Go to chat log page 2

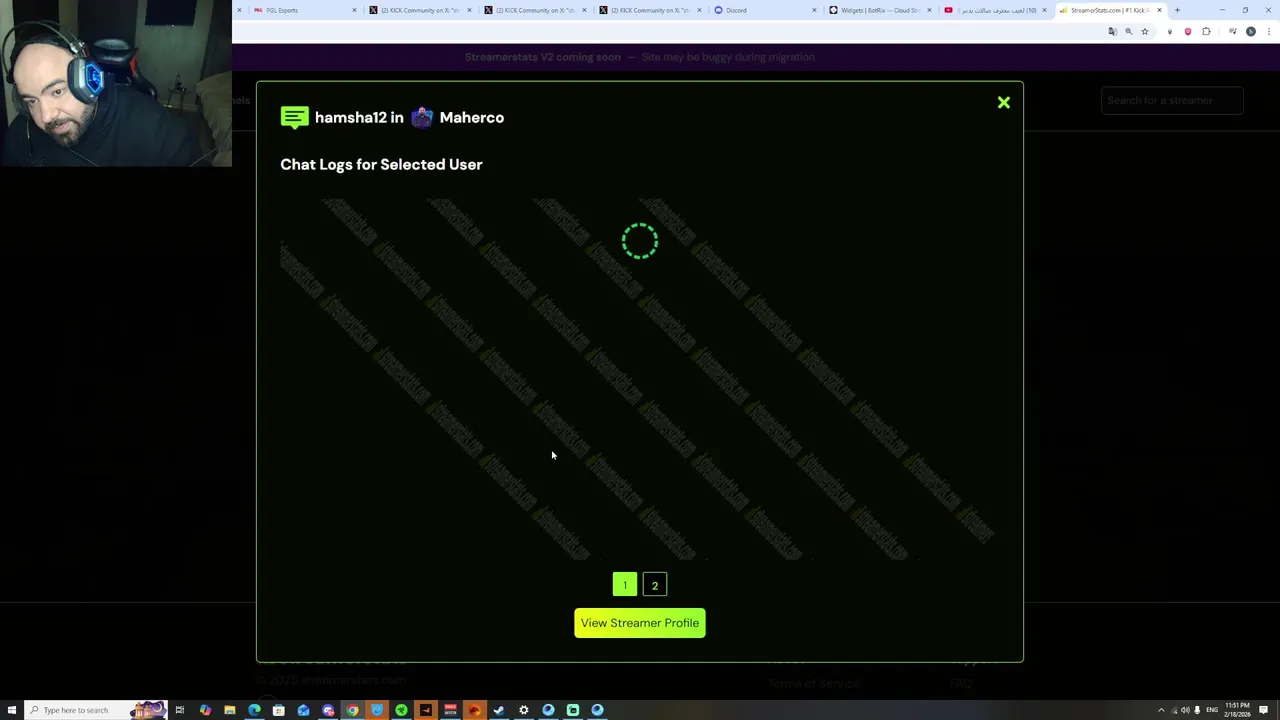[655, 585]
